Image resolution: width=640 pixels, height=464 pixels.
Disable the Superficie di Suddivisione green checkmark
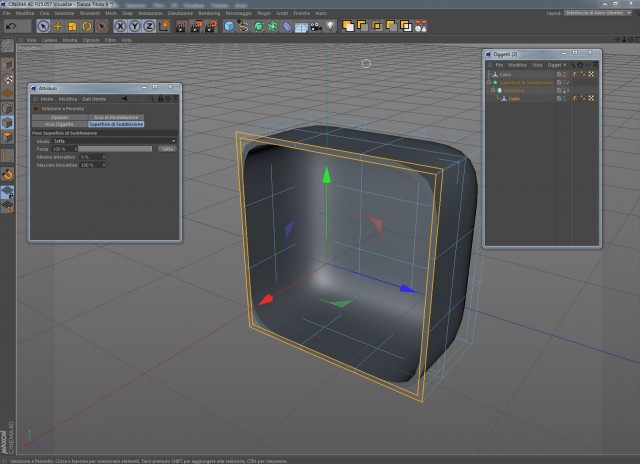pyautogui.click(x=568, y=82)
